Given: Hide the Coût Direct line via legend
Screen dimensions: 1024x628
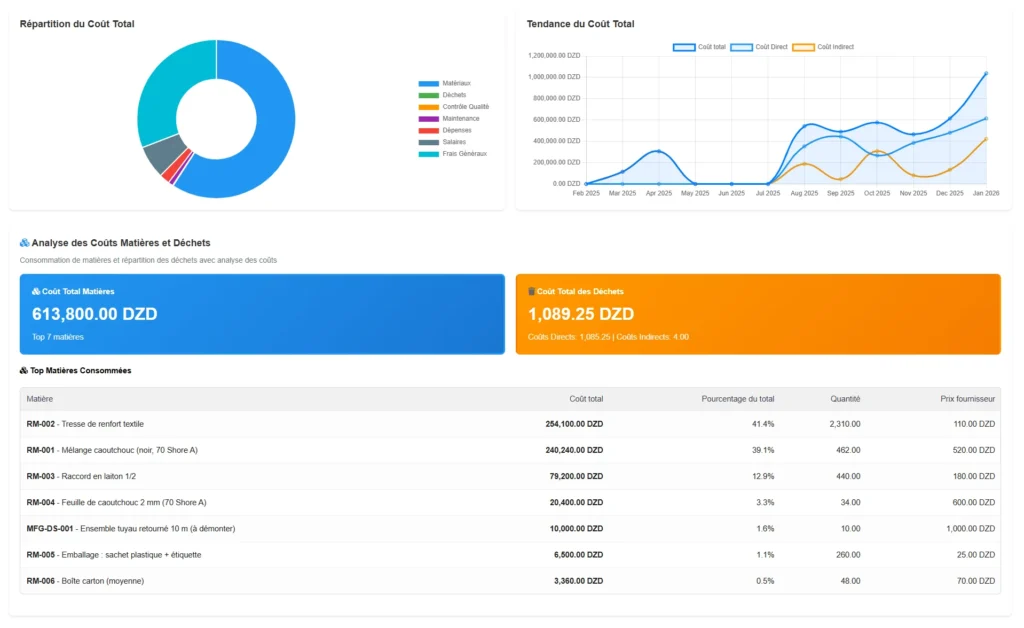Looking at the screenshot, I should pos(759,47).
